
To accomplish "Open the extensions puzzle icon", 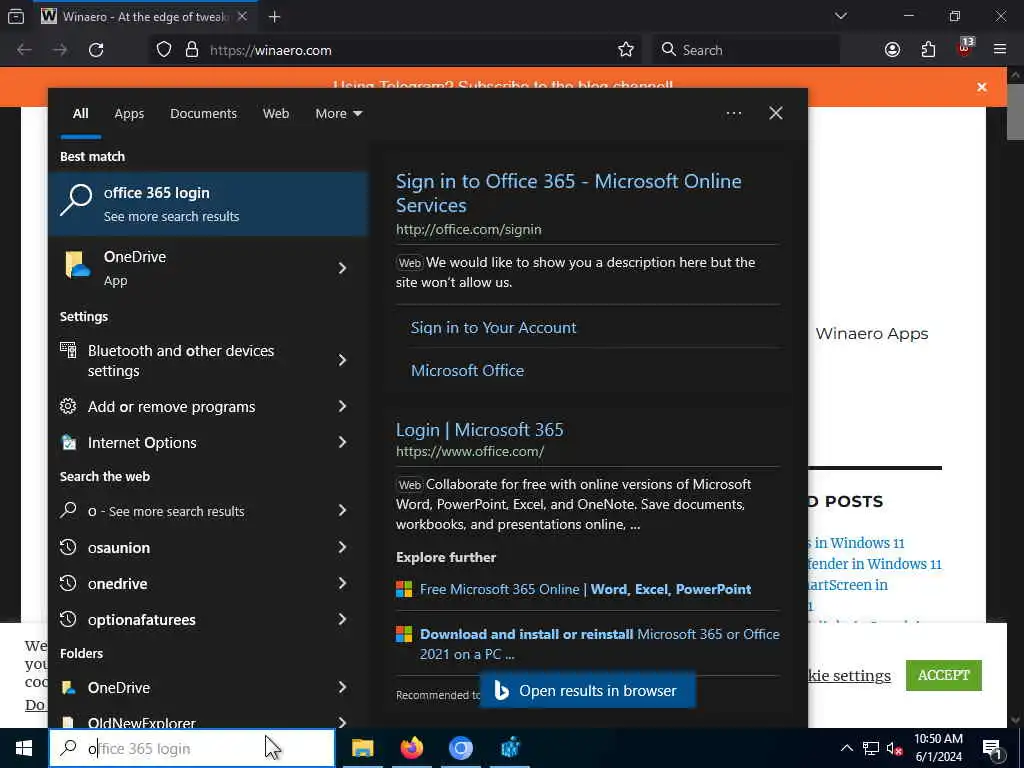I will (x=928, y=50).
